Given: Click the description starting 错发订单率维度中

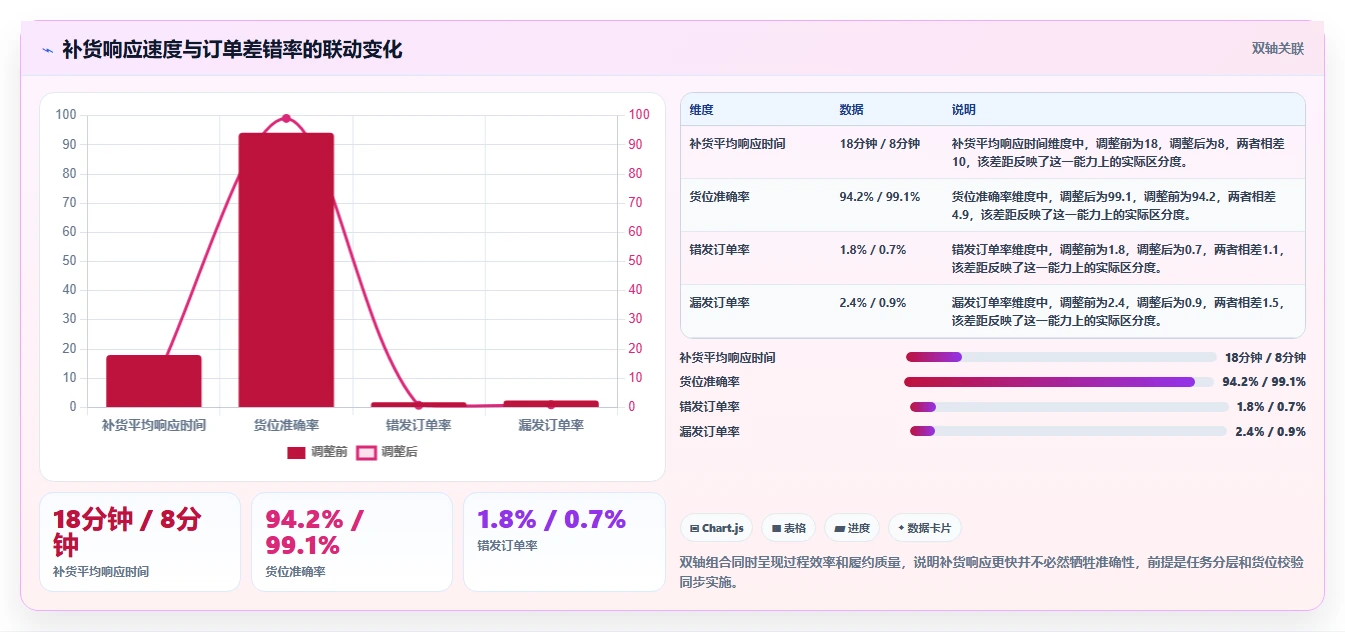Looking at the screenshot, I should (1120, 258).
